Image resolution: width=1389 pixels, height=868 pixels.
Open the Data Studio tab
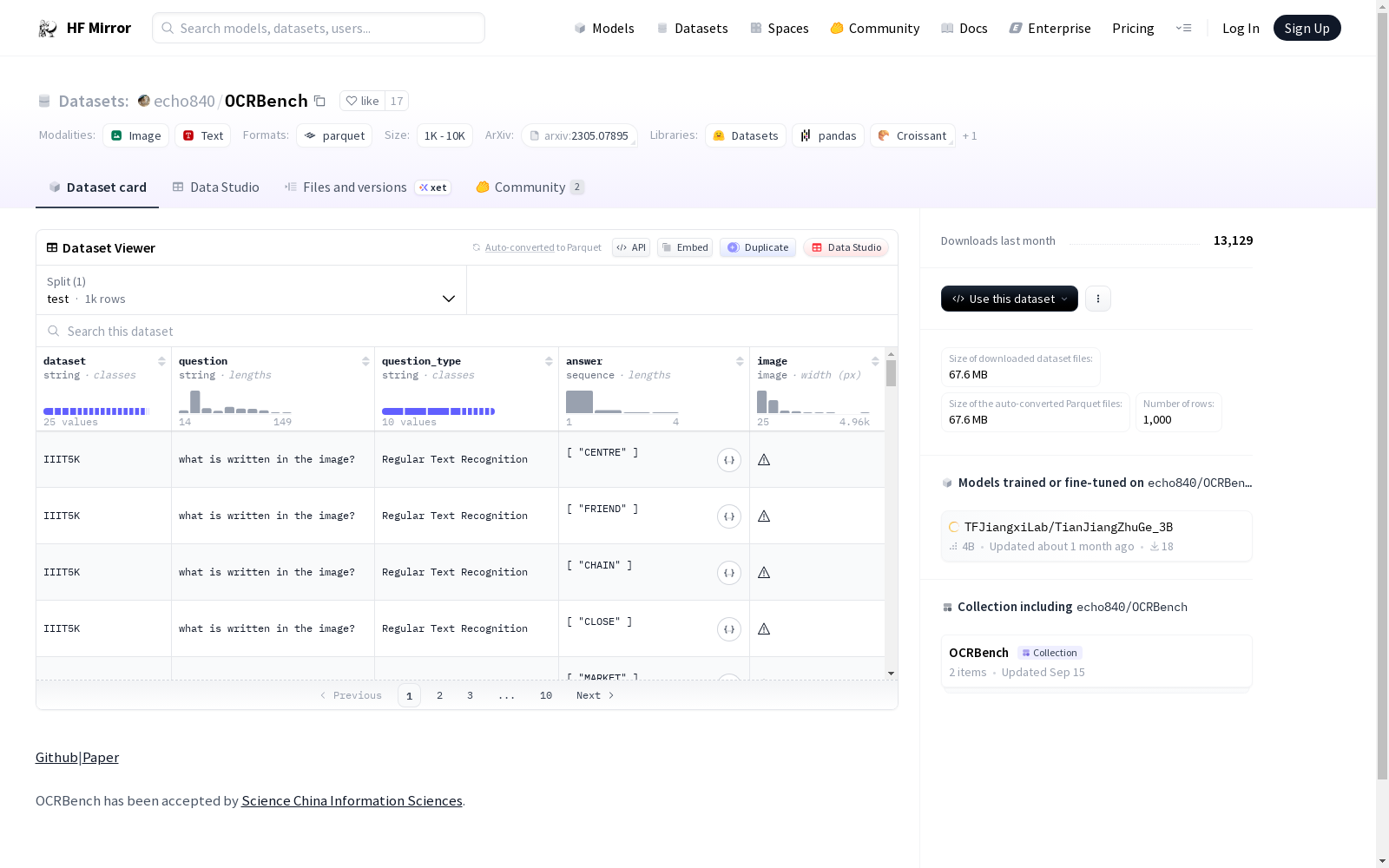coord(216,187)
